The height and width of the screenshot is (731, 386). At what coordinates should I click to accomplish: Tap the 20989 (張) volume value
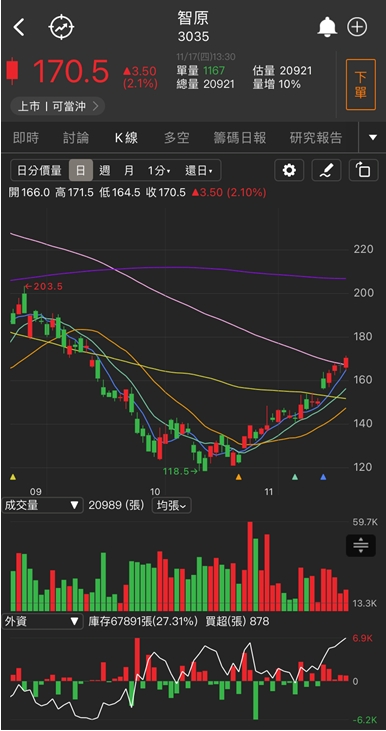[117, 505]
